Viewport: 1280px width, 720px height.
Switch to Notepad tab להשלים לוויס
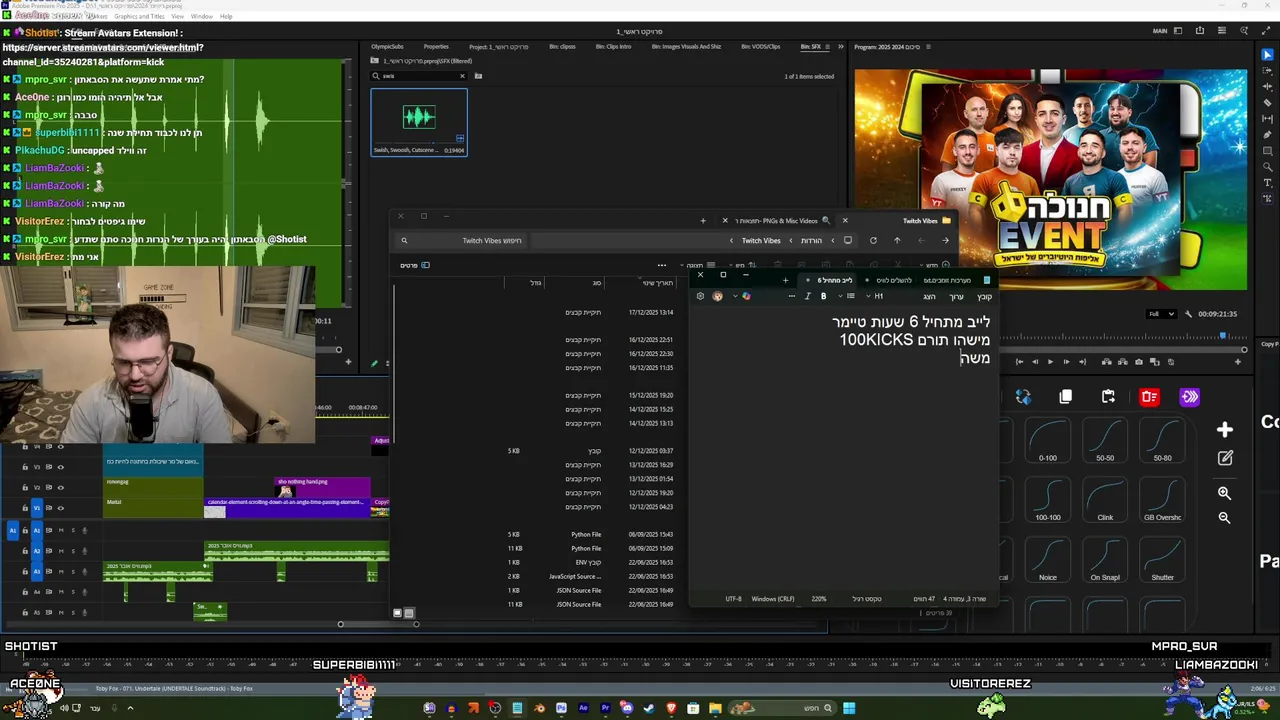893,280
